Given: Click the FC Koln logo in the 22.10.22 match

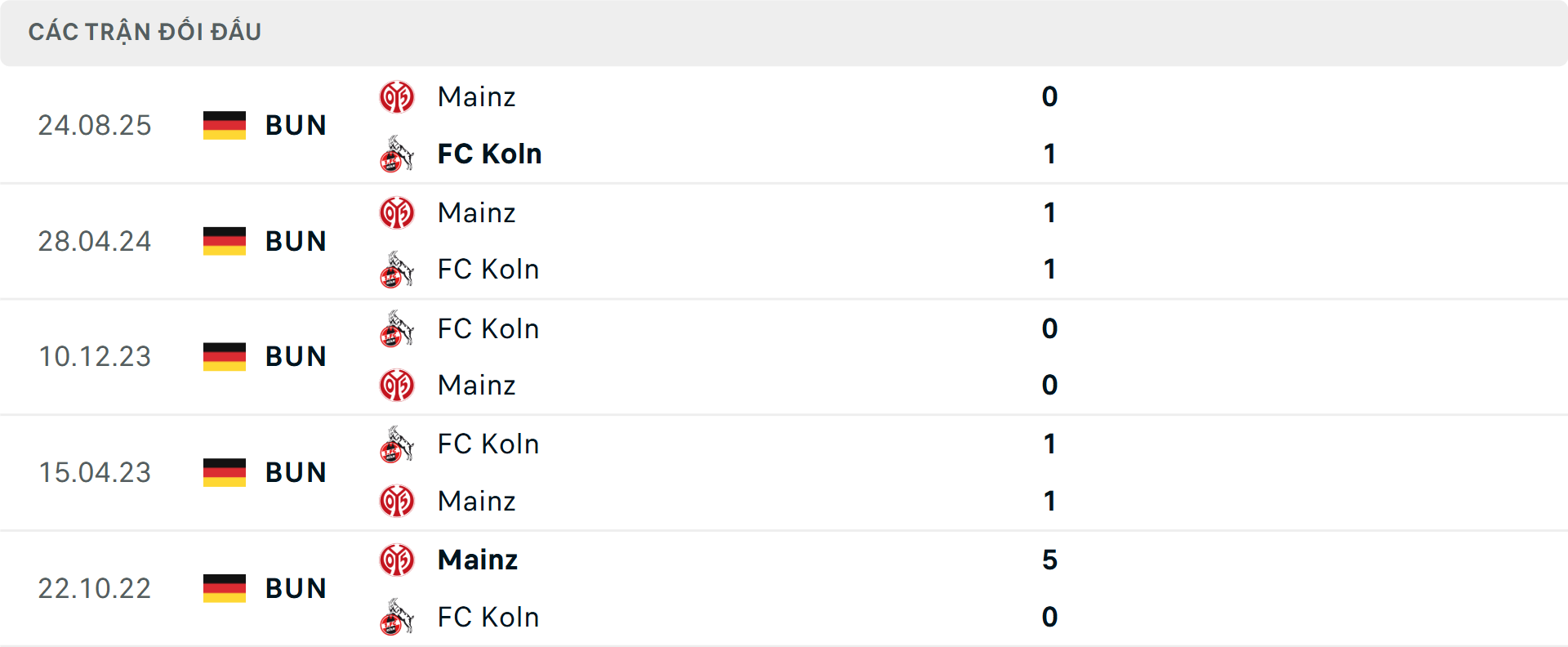Looking at the screenshot, I should click(397, 617).
